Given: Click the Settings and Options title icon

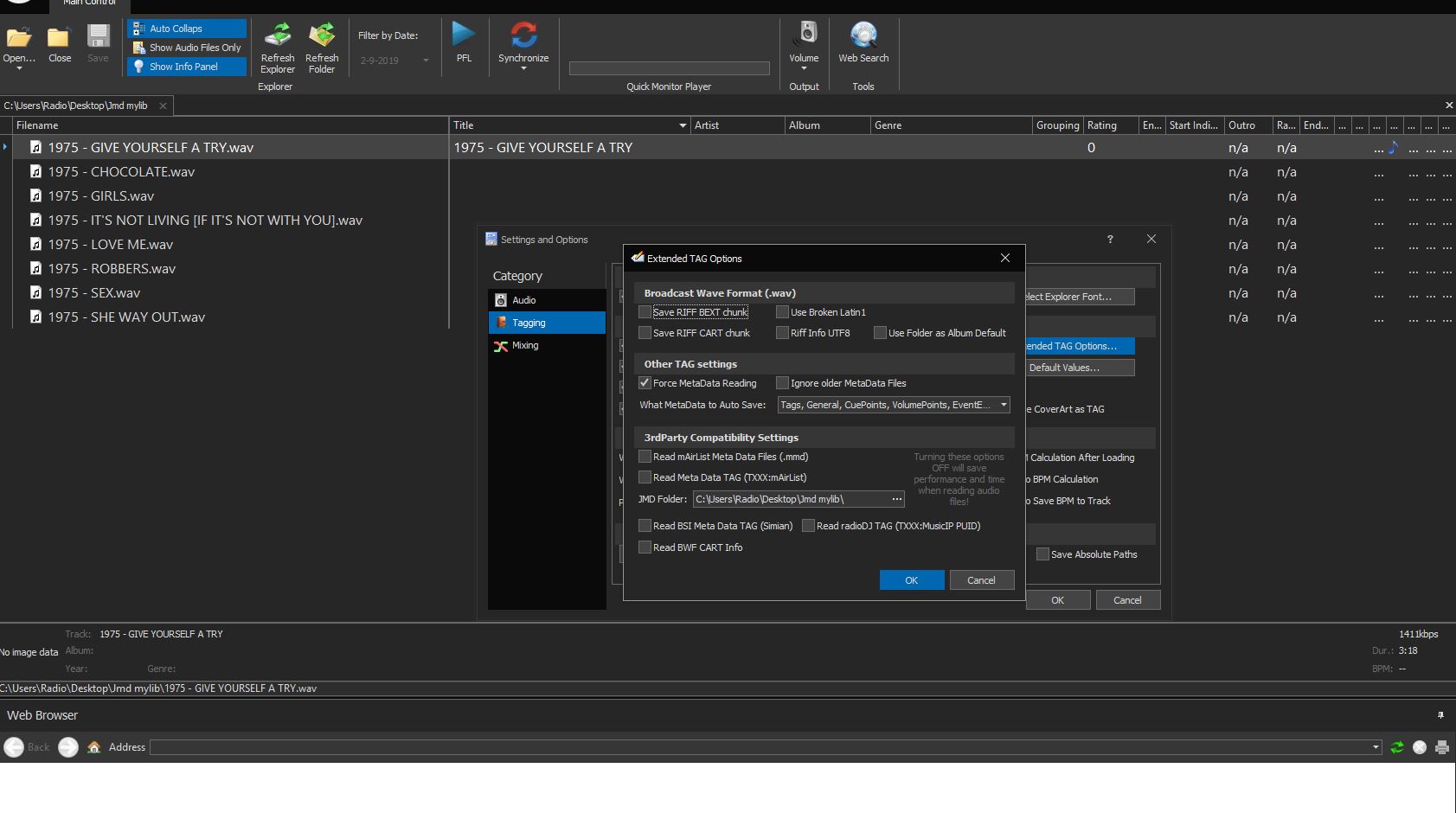Looking at the screenshot, I should pyautogui.click(x=491, y=239).
